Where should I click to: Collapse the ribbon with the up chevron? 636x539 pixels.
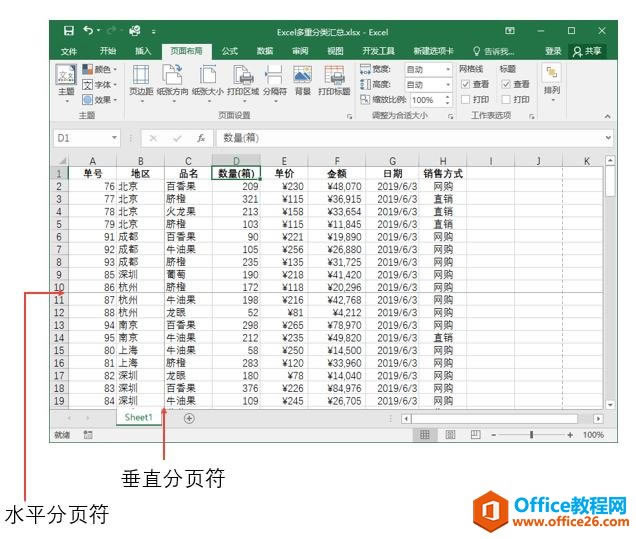(607, 116)
